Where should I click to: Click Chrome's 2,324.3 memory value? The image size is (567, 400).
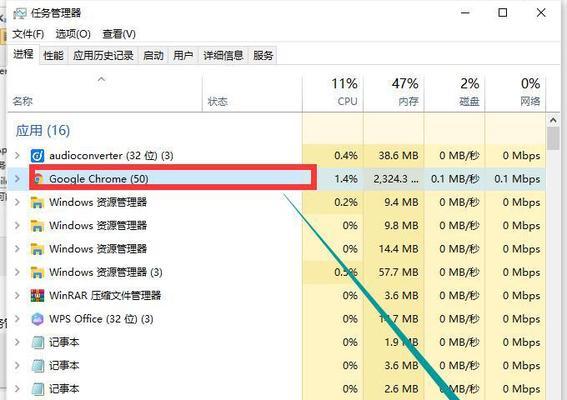(396, 179)
